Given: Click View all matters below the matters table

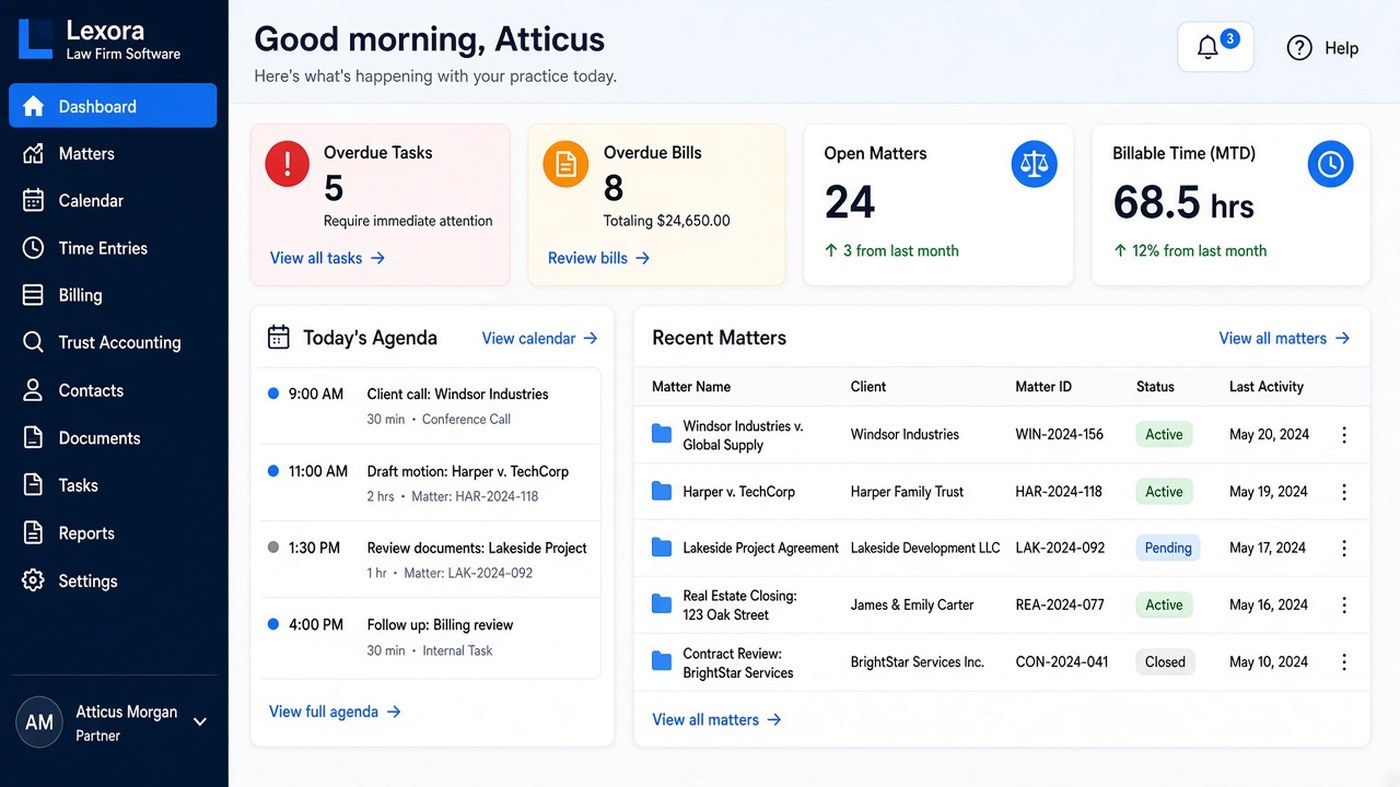Looking at the screenshot, I should [x=717, y=720].
